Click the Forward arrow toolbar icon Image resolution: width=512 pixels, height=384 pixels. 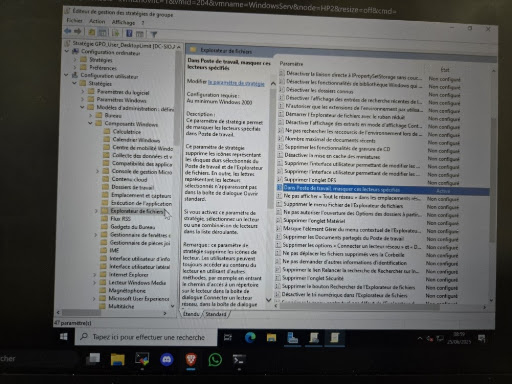pyautogui.click(x=78, y=32)
